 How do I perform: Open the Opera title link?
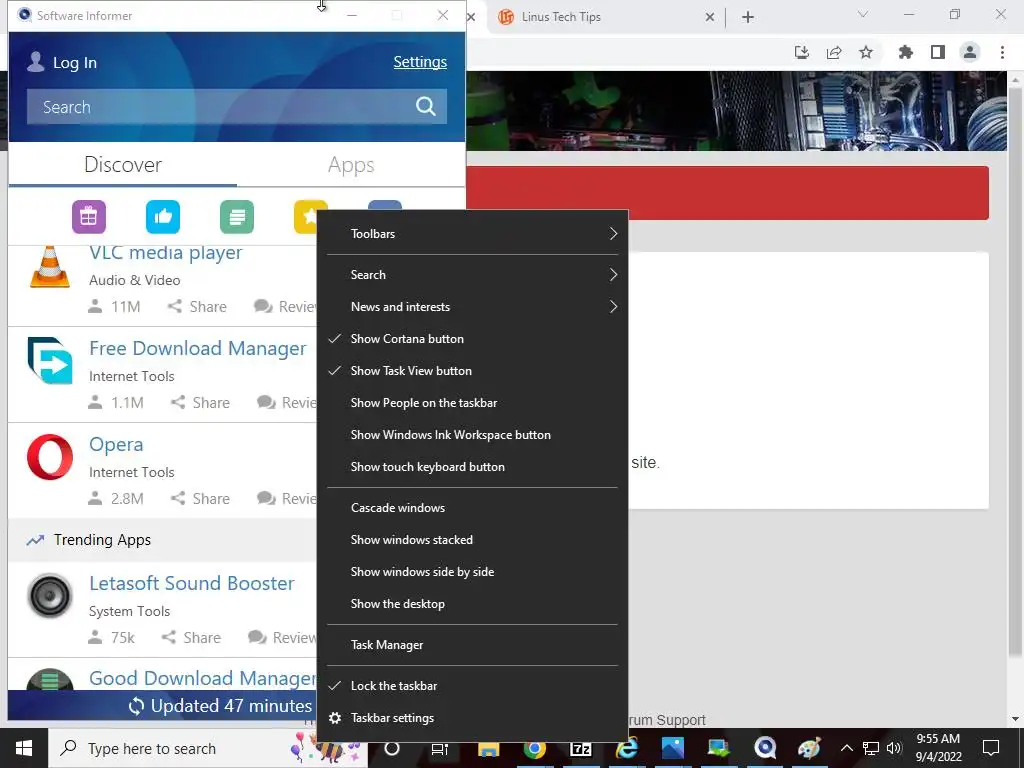[x=116, y=444]
